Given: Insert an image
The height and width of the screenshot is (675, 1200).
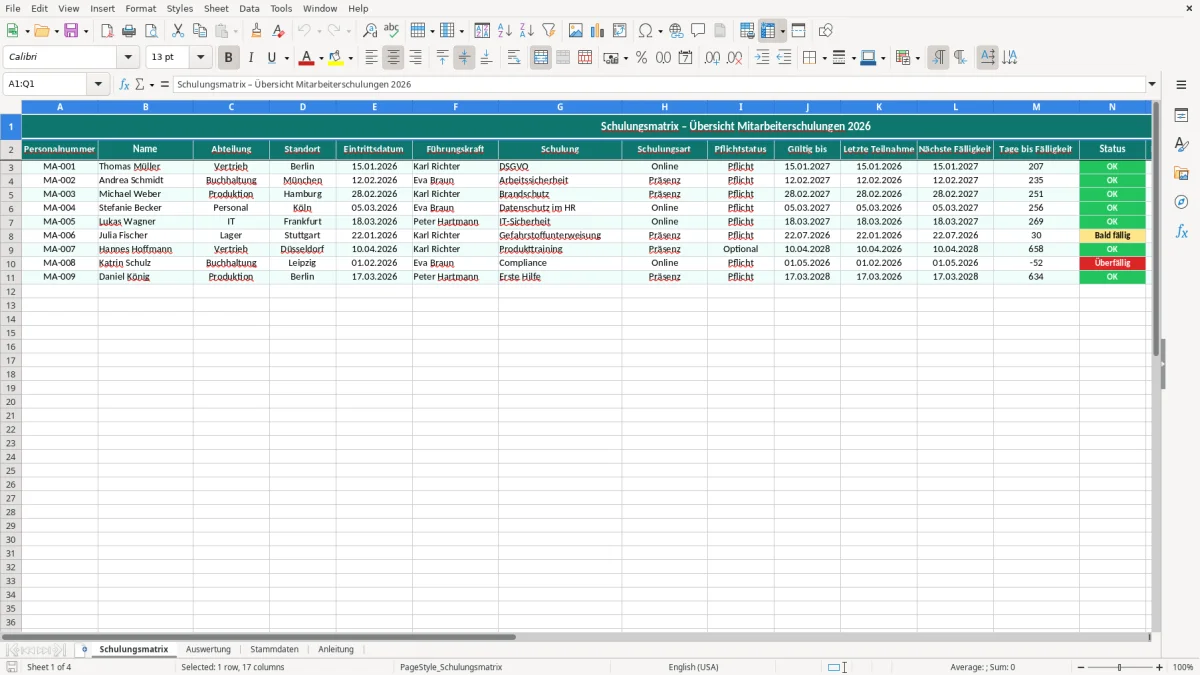Looking at the screenshot, I should tap(576, 31).
